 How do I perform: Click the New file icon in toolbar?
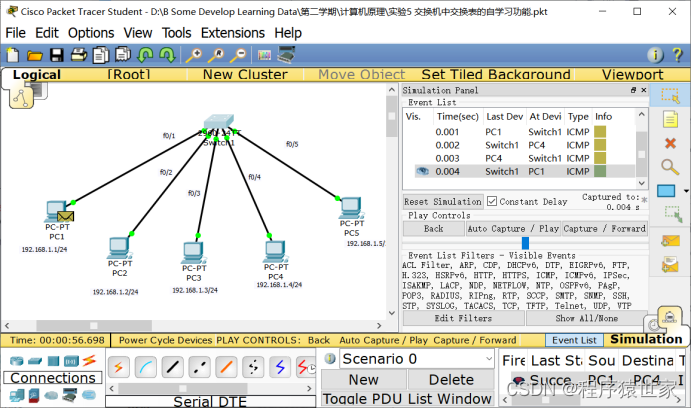point(13,56)
